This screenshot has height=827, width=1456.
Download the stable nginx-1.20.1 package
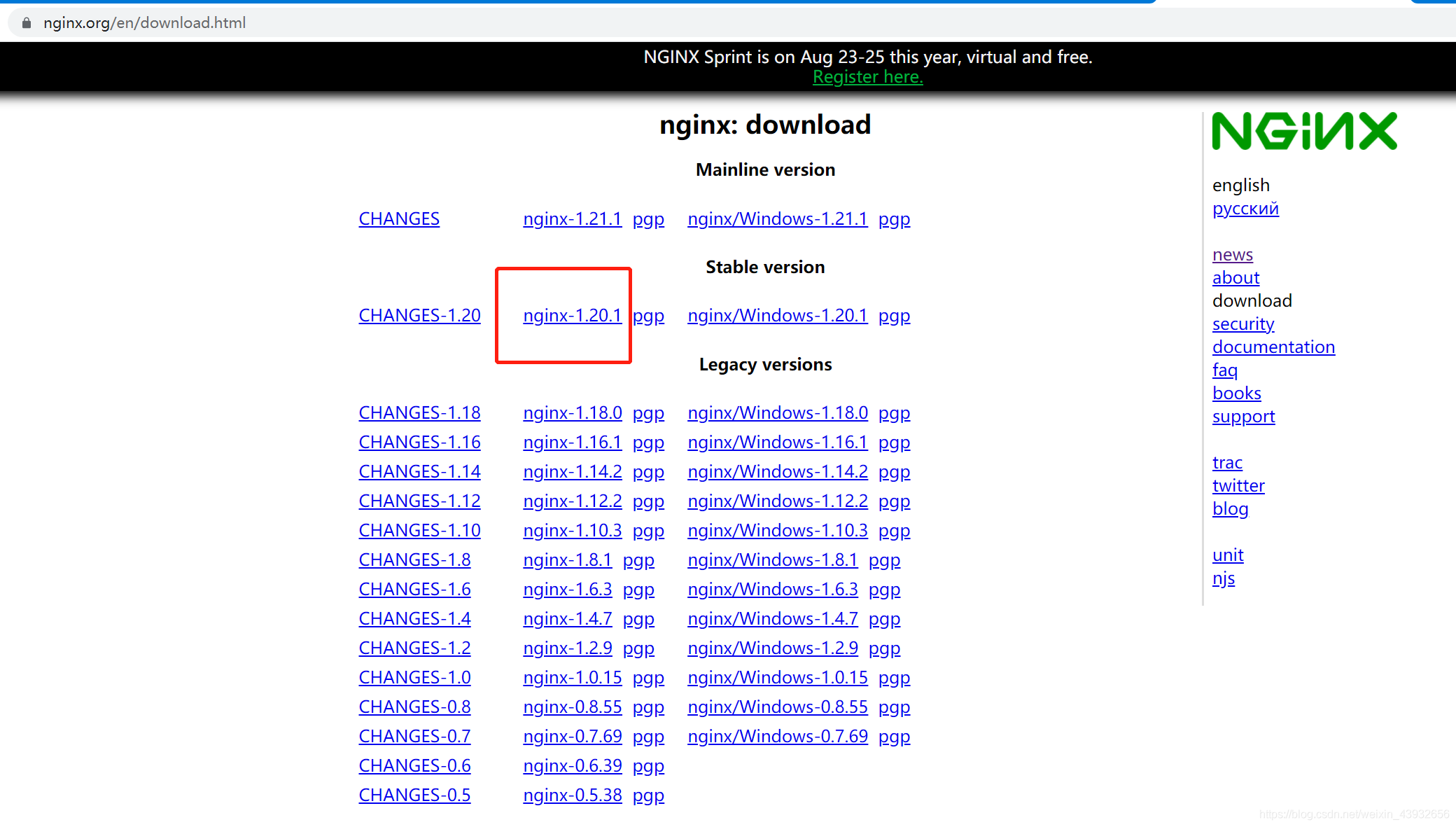[x=572, y=315]
